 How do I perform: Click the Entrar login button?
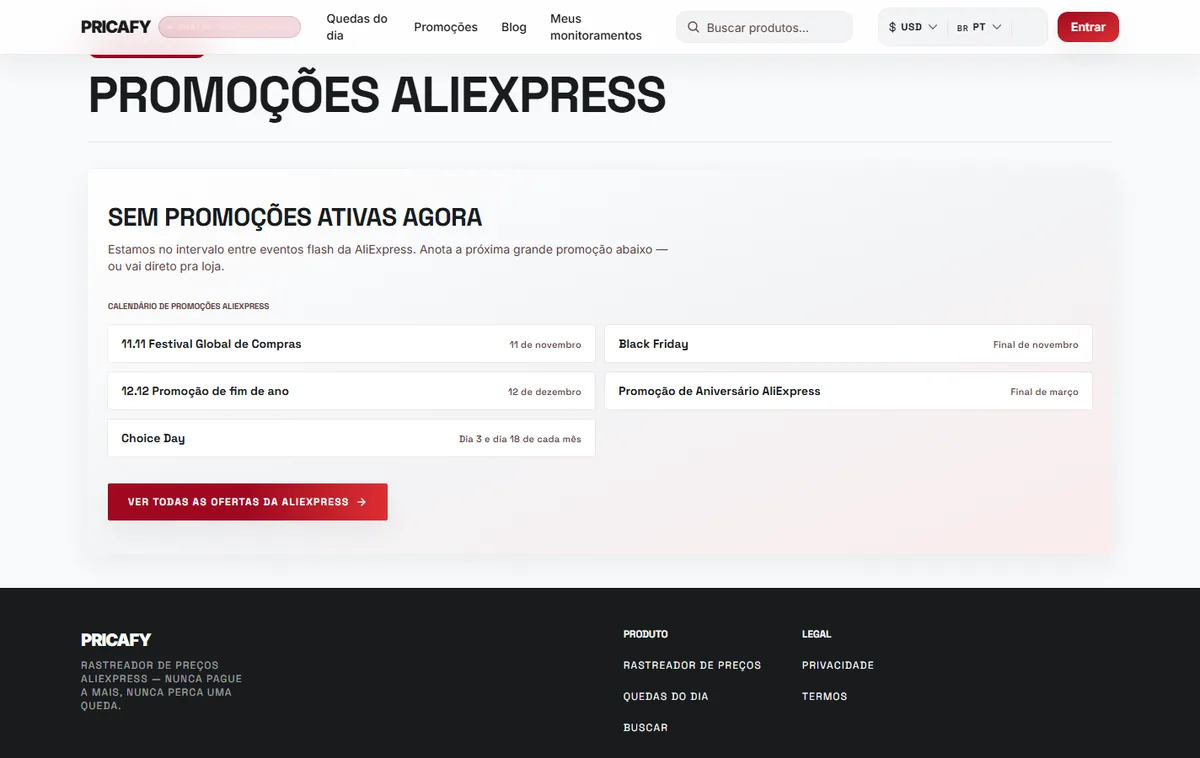point(1088,27)
